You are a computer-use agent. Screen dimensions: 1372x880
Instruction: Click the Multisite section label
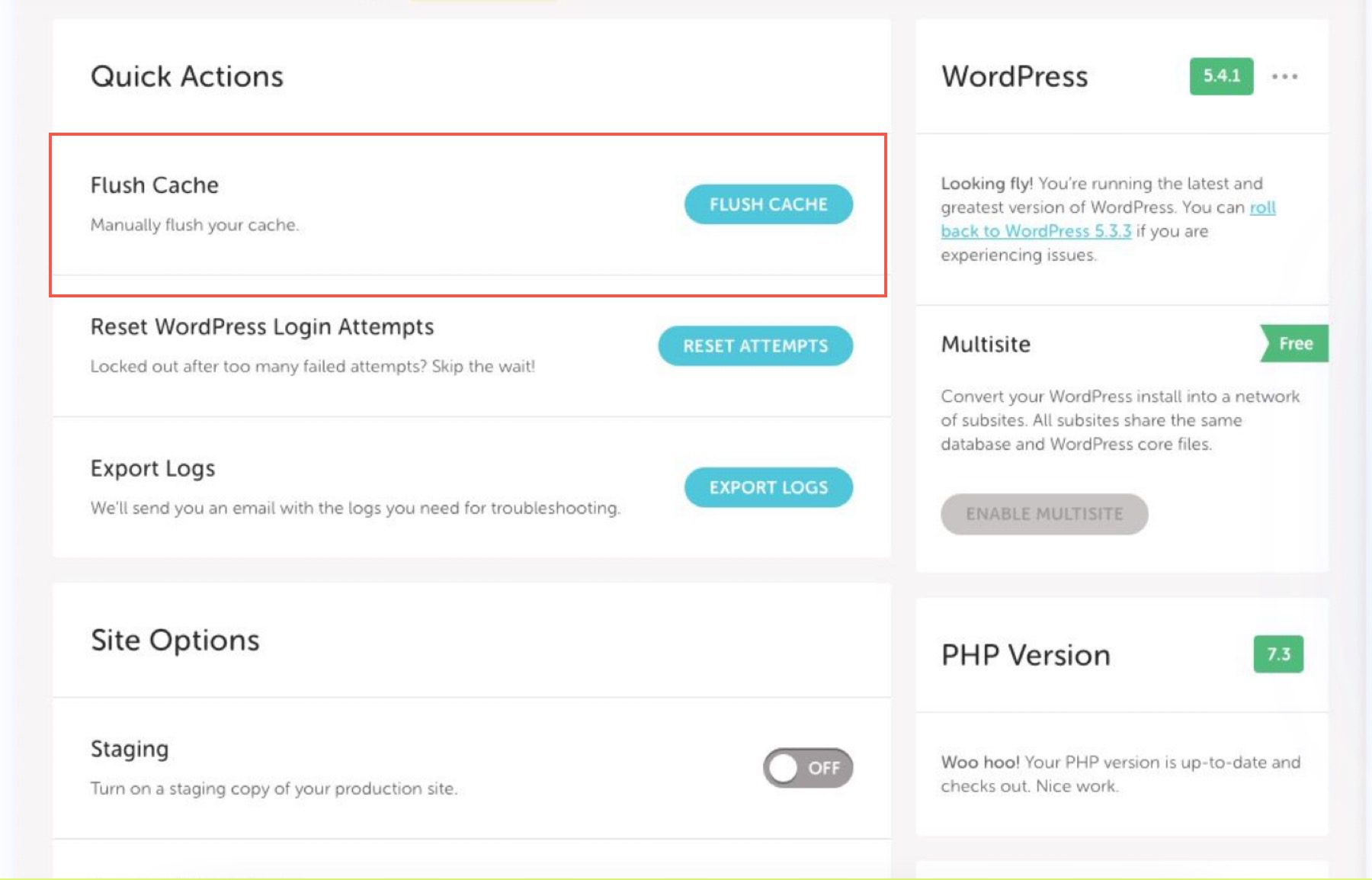pos(985,343)
